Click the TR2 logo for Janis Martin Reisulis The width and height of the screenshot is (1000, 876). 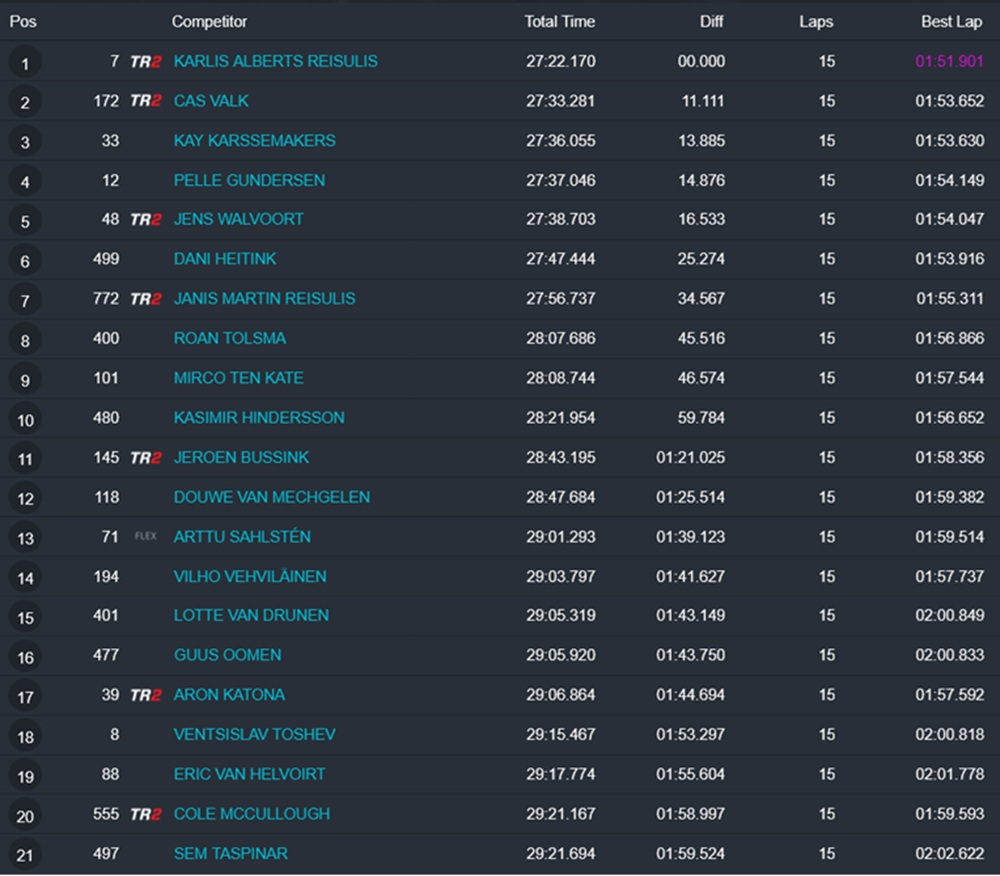145,299
